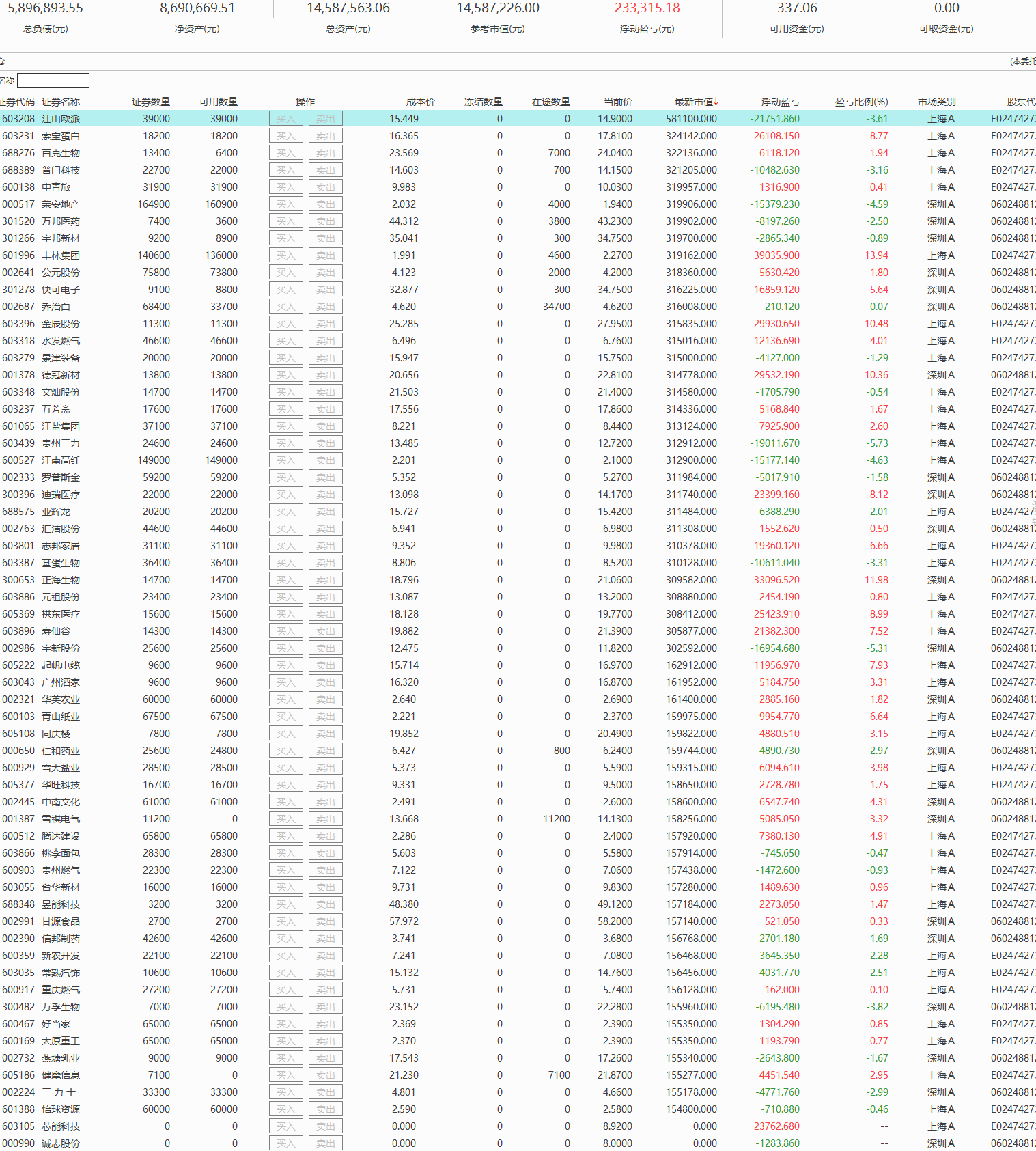Select the 文灿股份 stock row name
This screenshot has height=1151, width=1036.
(61, 392)
